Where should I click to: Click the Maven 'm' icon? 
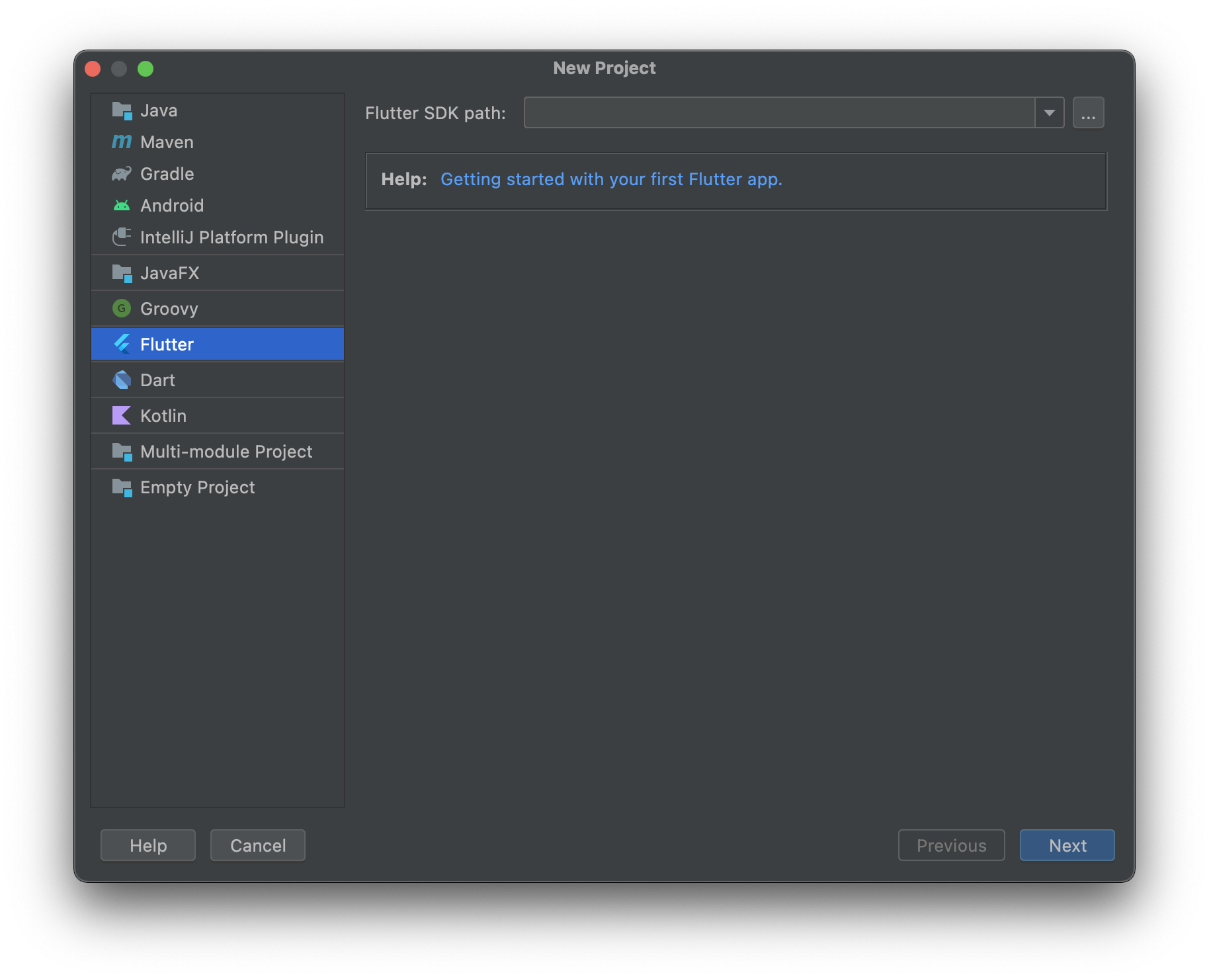[x=122, y=142]
